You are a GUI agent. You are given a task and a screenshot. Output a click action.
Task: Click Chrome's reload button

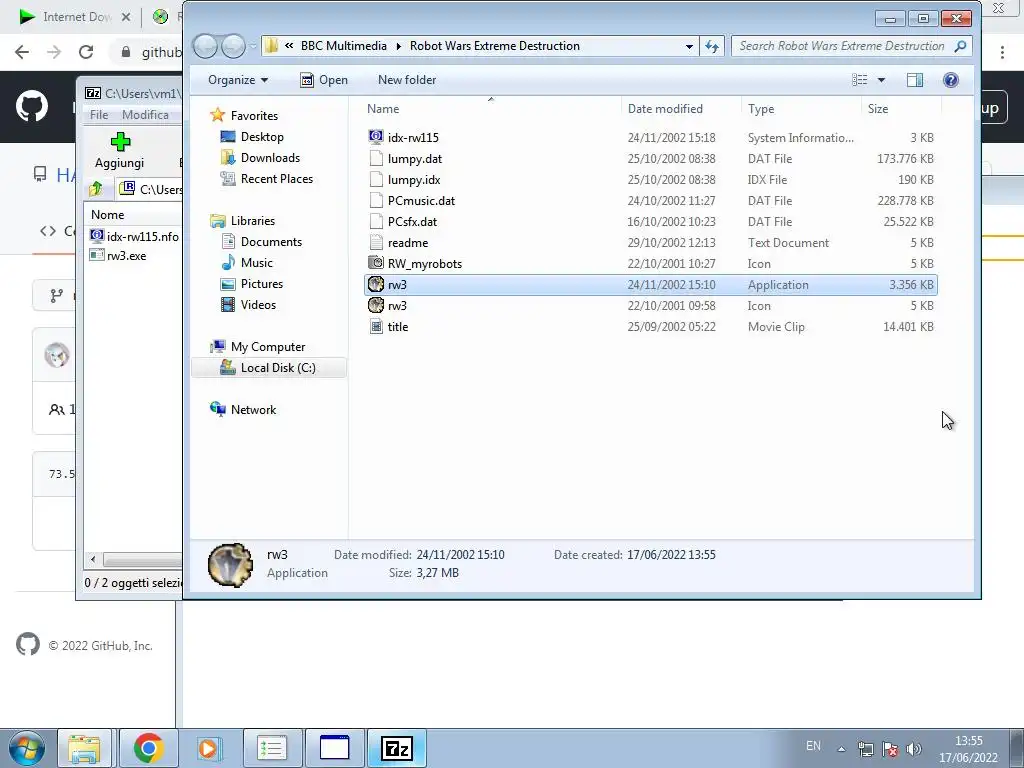(86, 52)
